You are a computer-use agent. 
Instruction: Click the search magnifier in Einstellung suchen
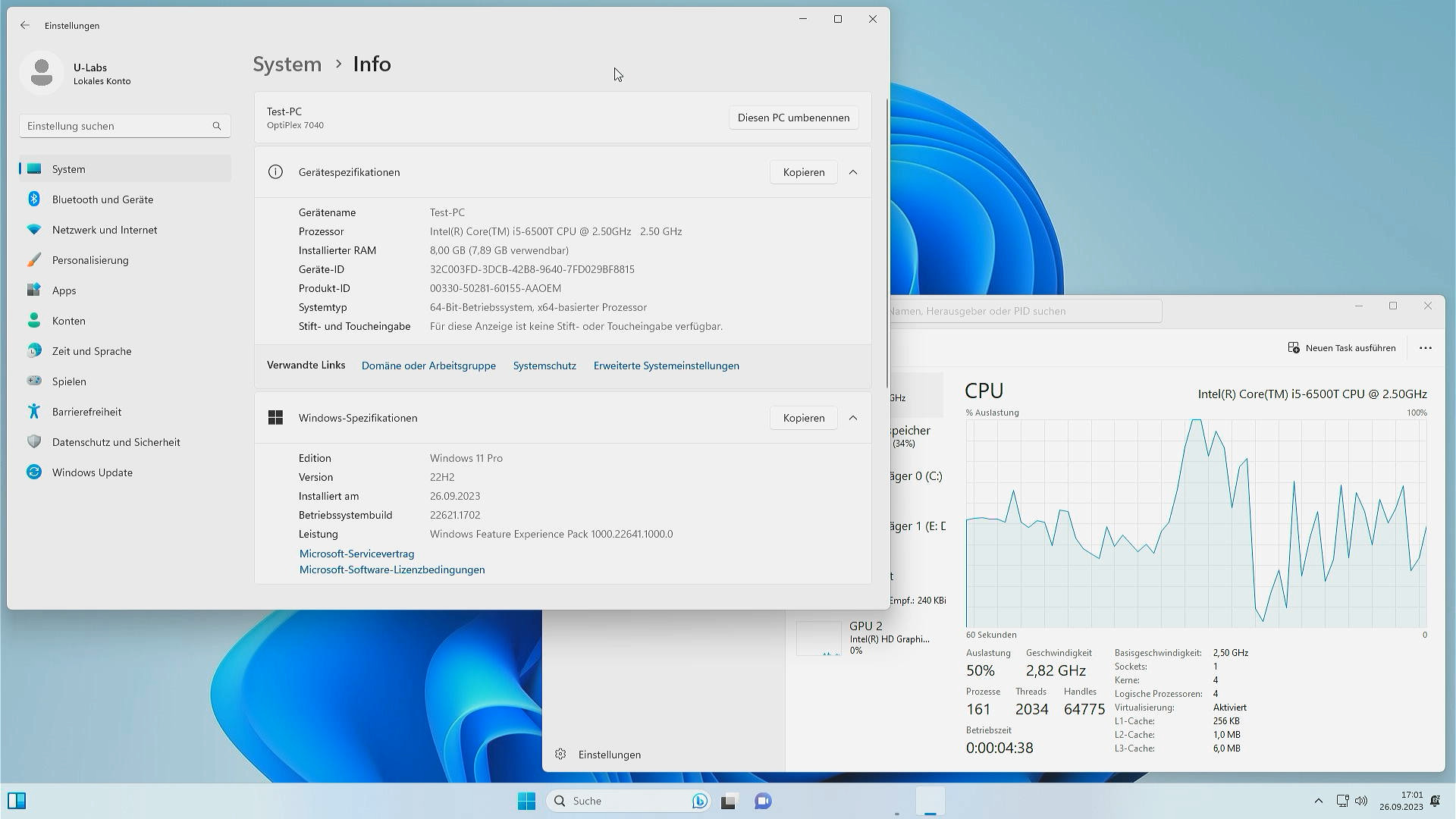tap(217, 126)
